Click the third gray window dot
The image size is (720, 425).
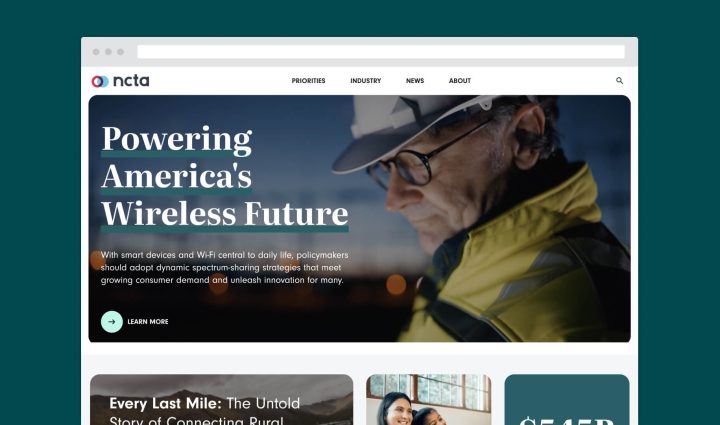pyautogui.click(x=120, y=52)
